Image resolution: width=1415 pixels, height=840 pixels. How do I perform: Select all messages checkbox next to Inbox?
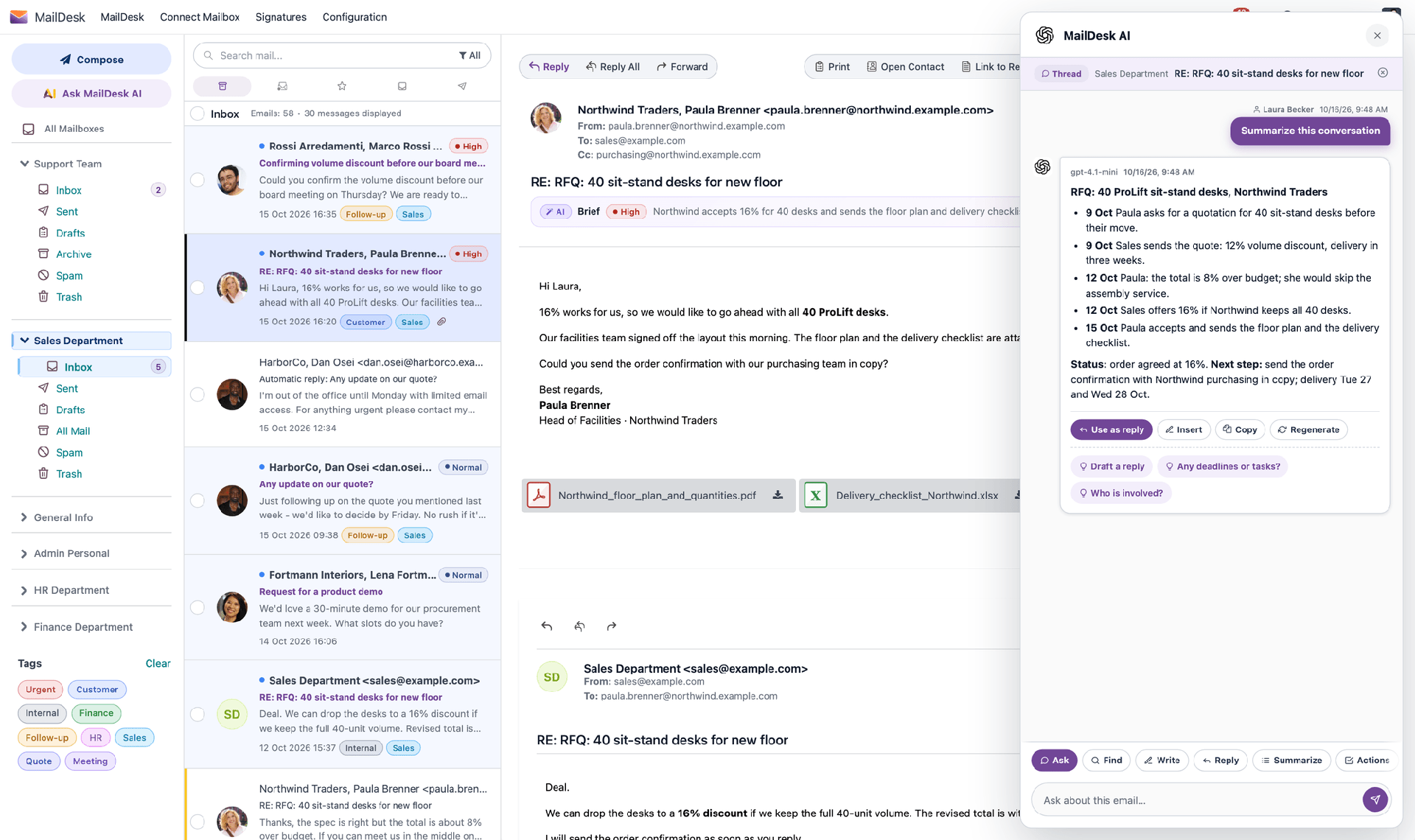tap(198, 113)
